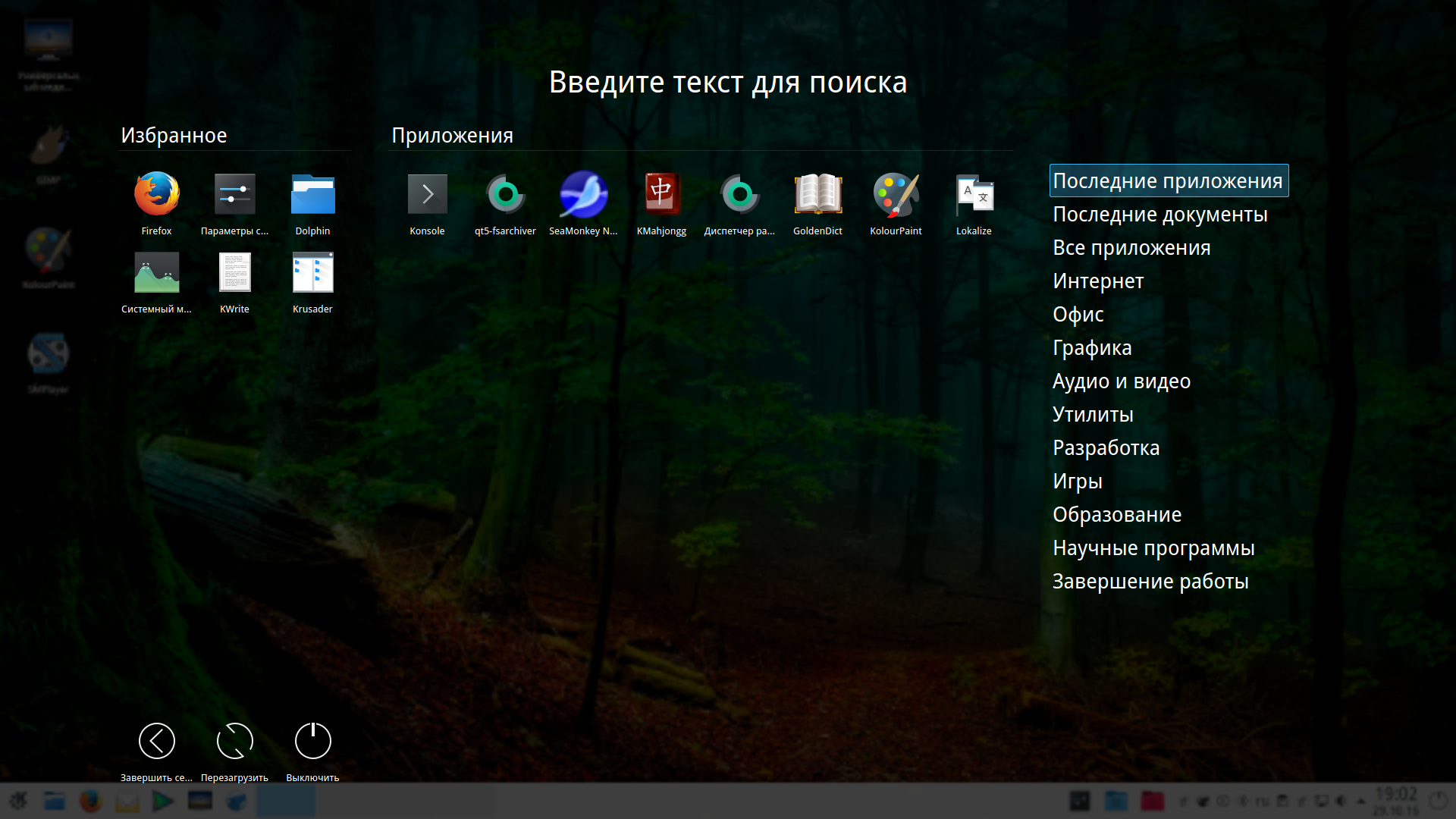Choose the Графика category
The width and height of the screenshot is (1456, 819).
(x=1091, y=348)
